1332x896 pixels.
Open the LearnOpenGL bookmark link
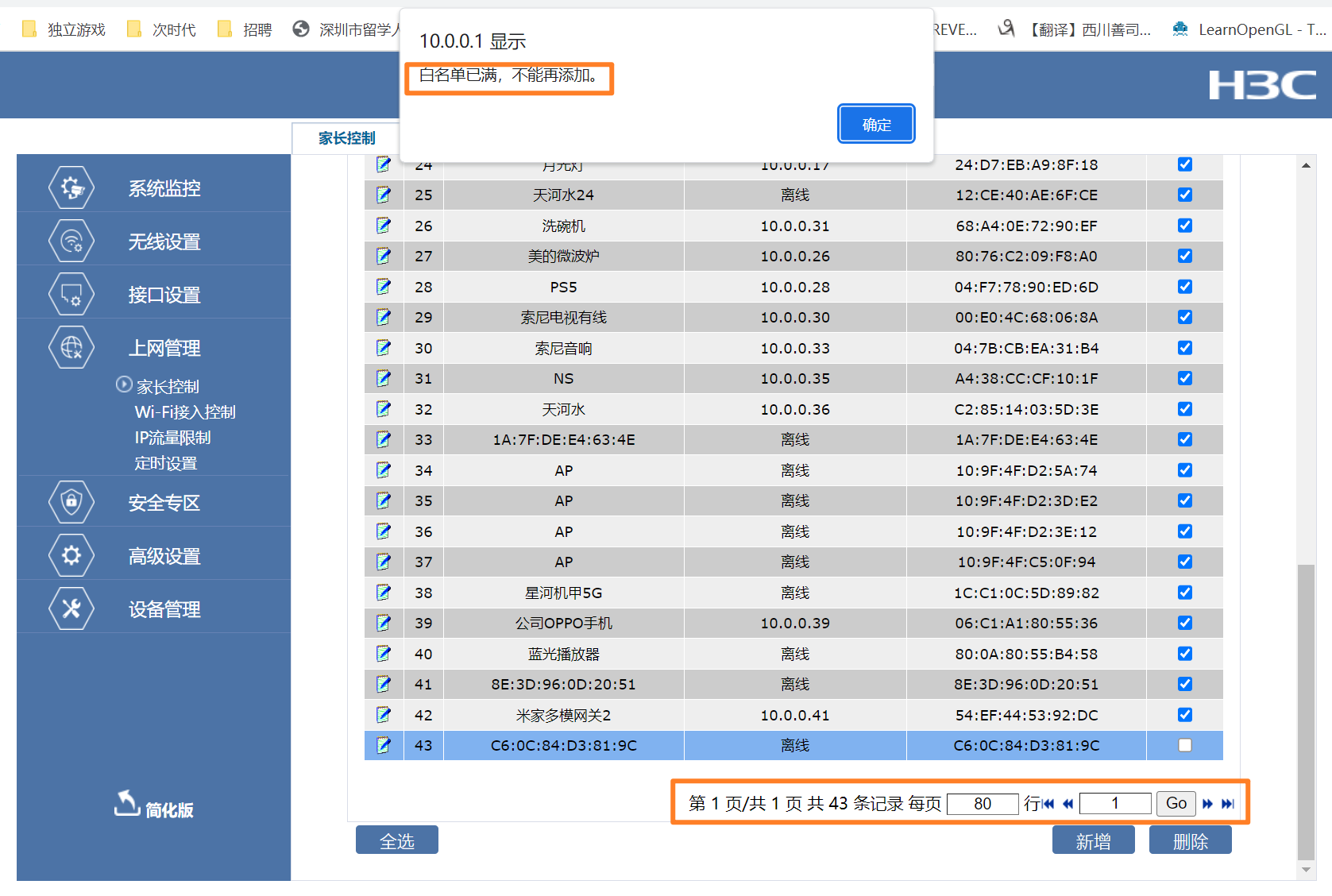click(1249, 29)
